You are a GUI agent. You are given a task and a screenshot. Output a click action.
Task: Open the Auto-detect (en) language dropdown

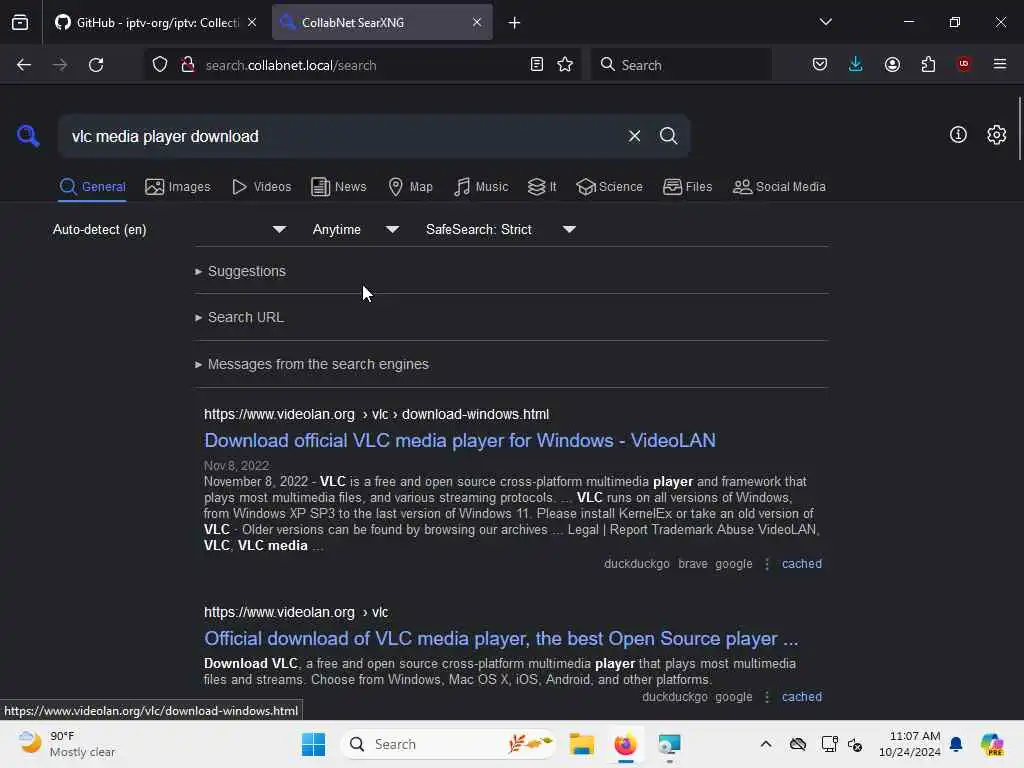click(169, 229)
